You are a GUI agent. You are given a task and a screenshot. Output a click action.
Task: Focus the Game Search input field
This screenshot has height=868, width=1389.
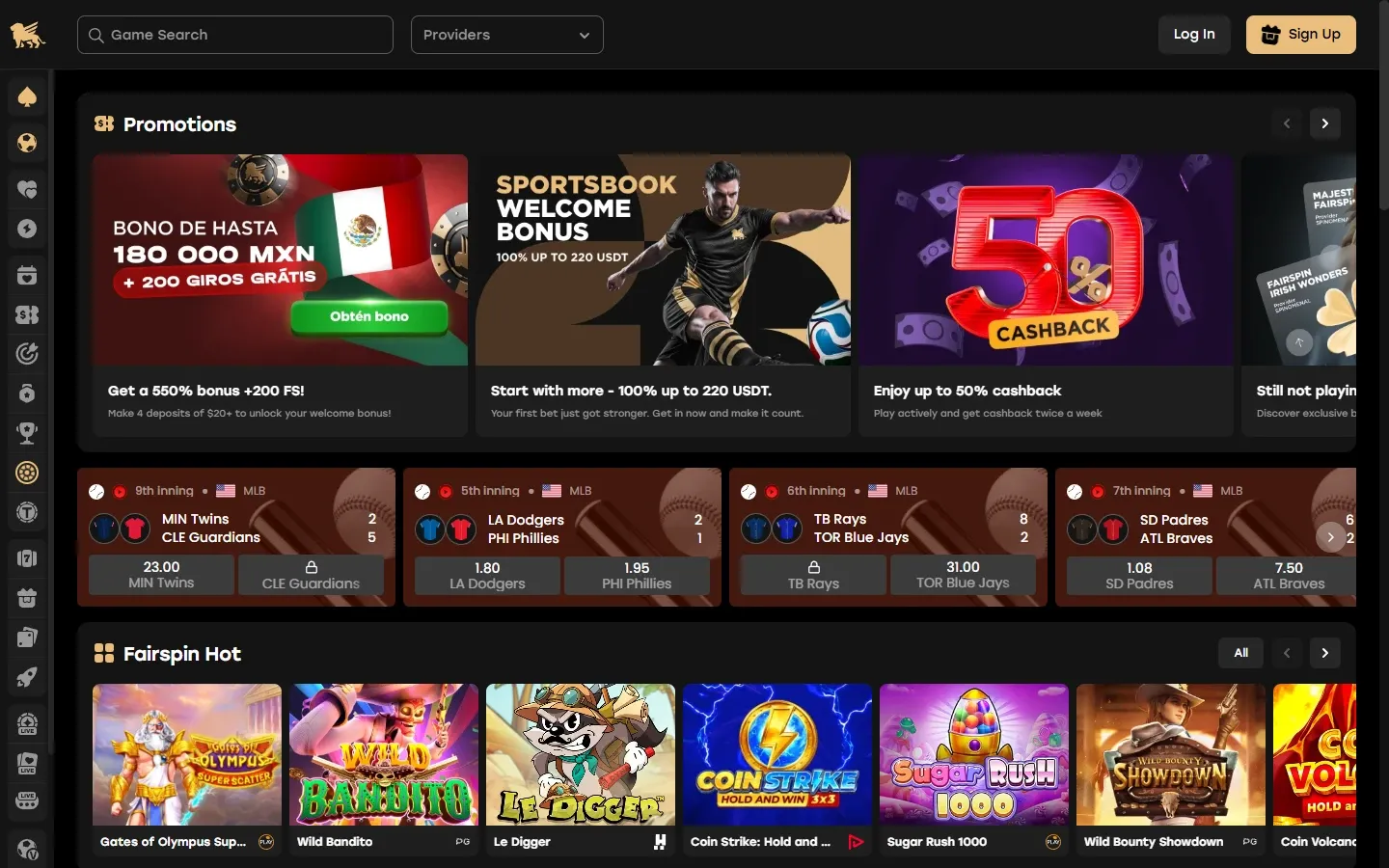tap(235, 35)
